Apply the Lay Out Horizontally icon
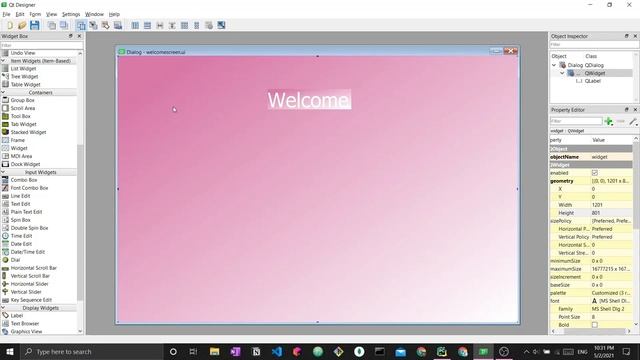Image resolution: width=640 pixels, height=360 pixels. [135, 25]
